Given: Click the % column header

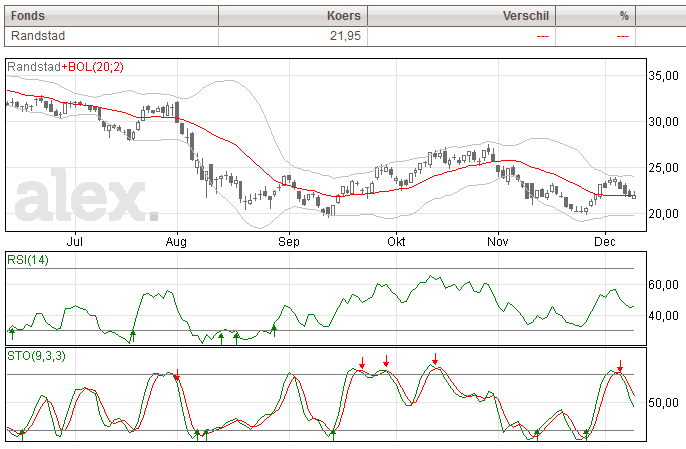Looking at the screenshot, I should [595, 16].
